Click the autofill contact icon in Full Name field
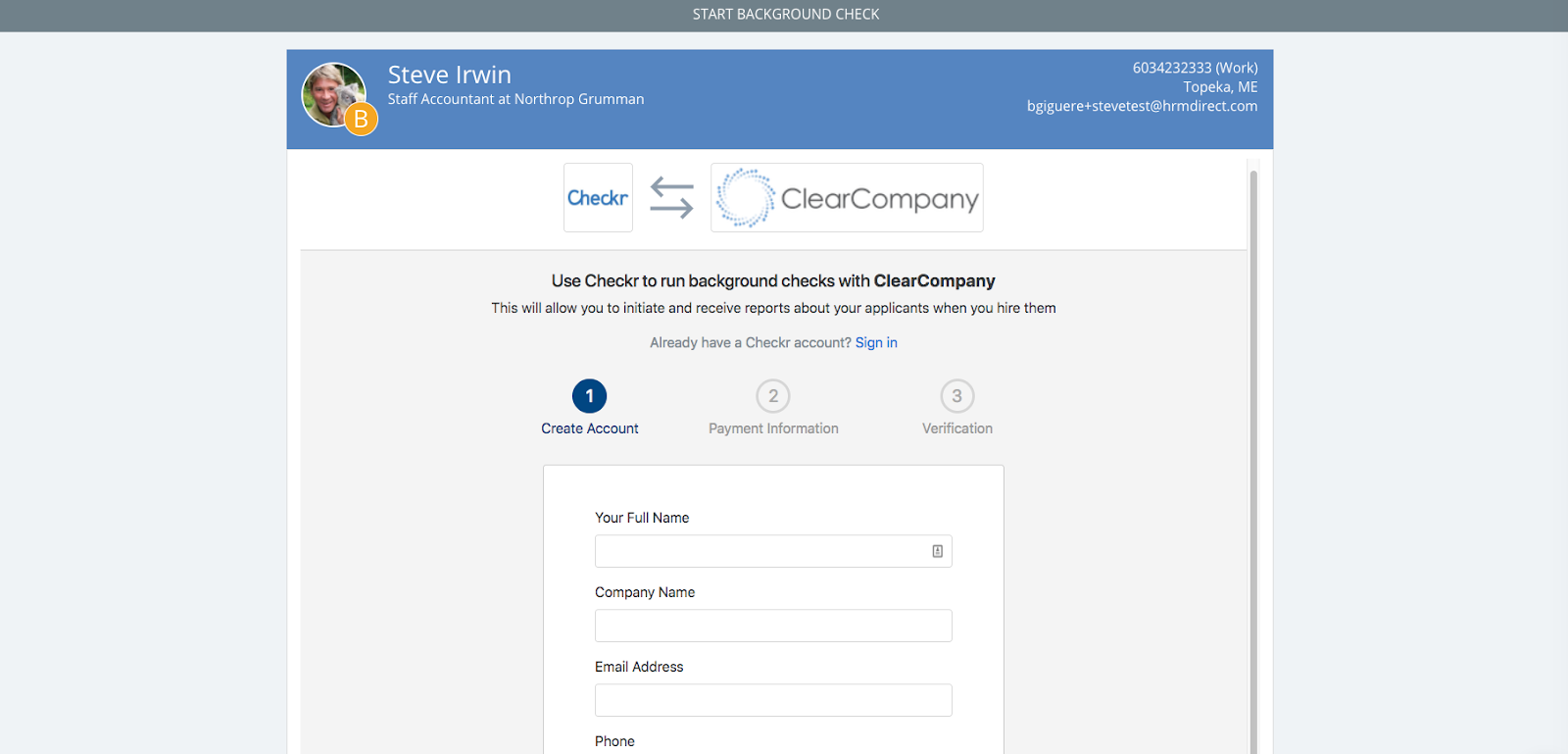The width and height of the screenshot is (1568, 754). click(x=937, y=551)
